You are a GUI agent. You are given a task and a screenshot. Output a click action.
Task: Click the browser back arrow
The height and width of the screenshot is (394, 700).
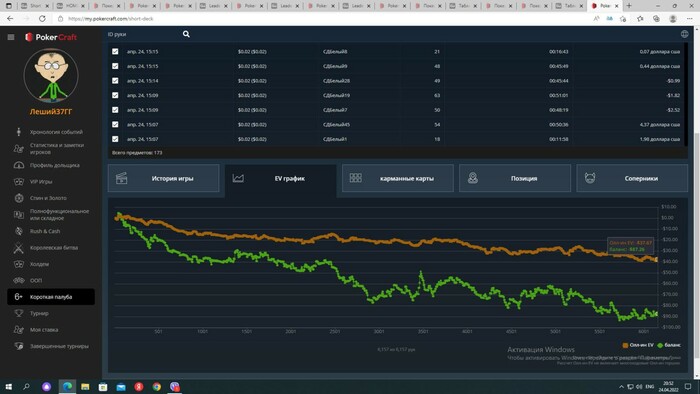point(10,19)
